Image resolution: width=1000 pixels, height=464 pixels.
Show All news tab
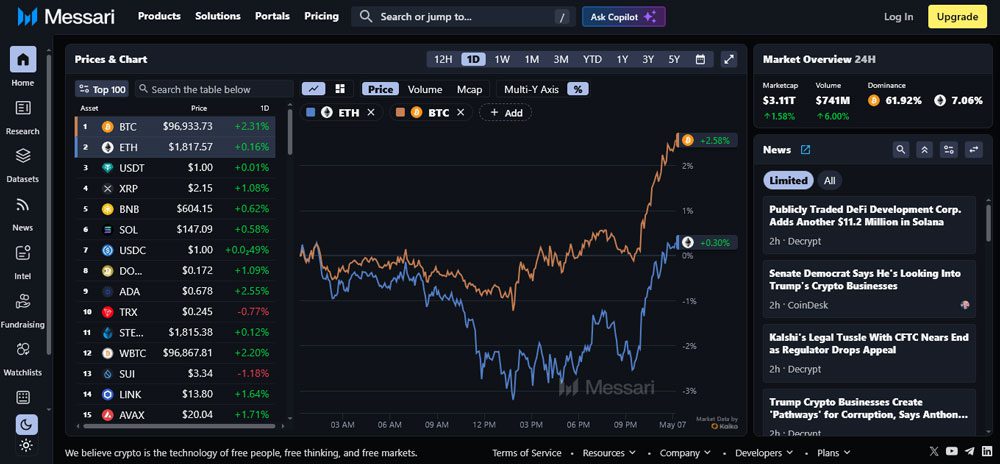point(829,180)
